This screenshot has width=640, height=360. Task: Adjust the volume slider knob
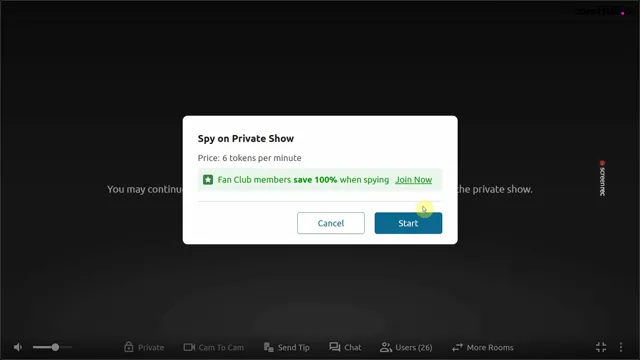pos(55,347)
